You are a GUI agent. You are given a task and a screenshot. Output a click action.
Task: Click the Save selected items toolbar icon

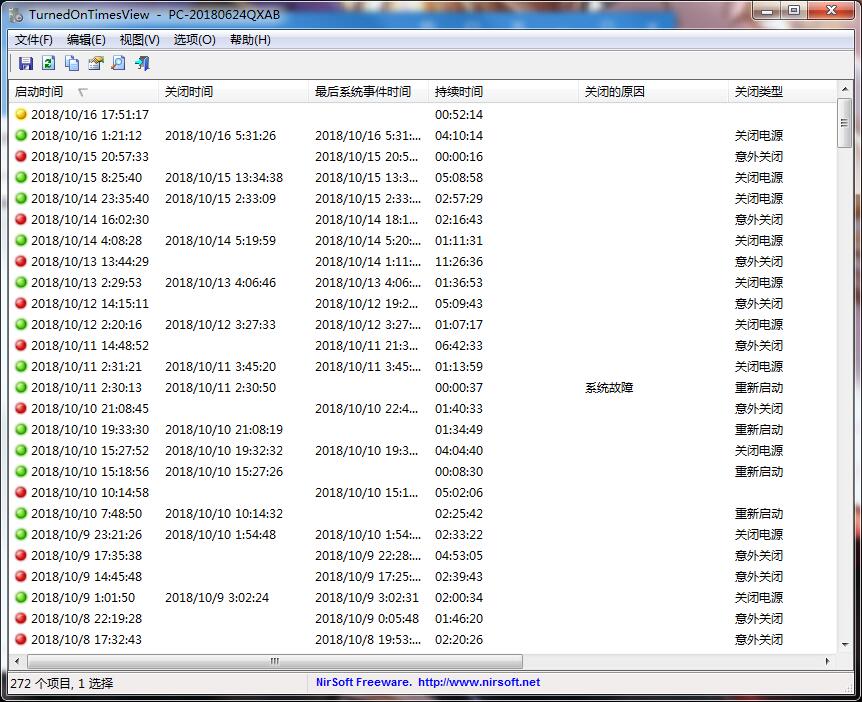pyautogui.click(x=26, y=64)
